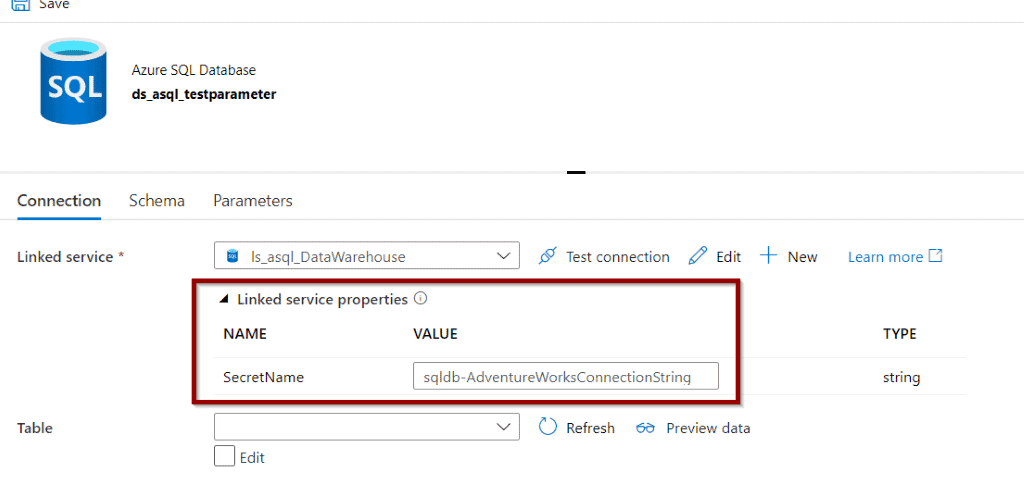Click the SQL icon inside linked service dropdown
Image resolution: width=1024 pixels, height=499 pixels.
click(232, 257)
